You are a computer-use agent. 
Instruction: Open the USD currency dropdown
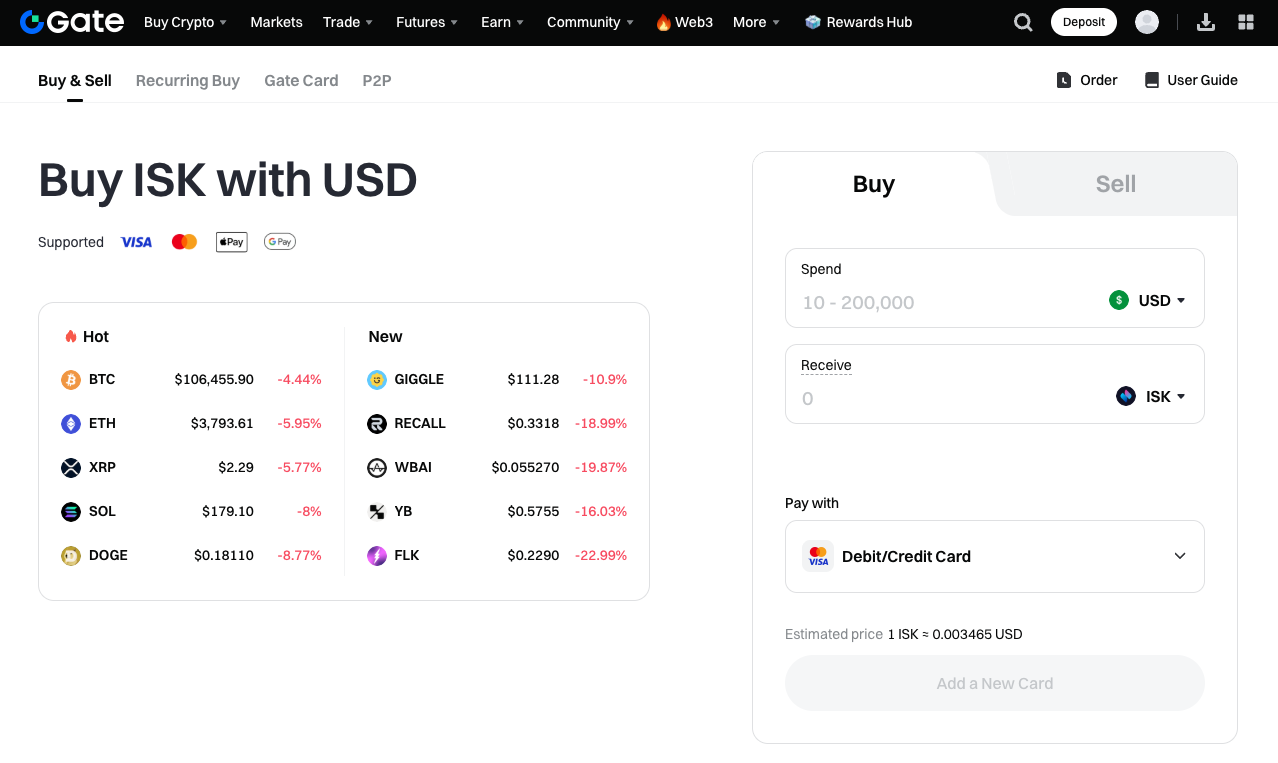tap(1148, 300)
